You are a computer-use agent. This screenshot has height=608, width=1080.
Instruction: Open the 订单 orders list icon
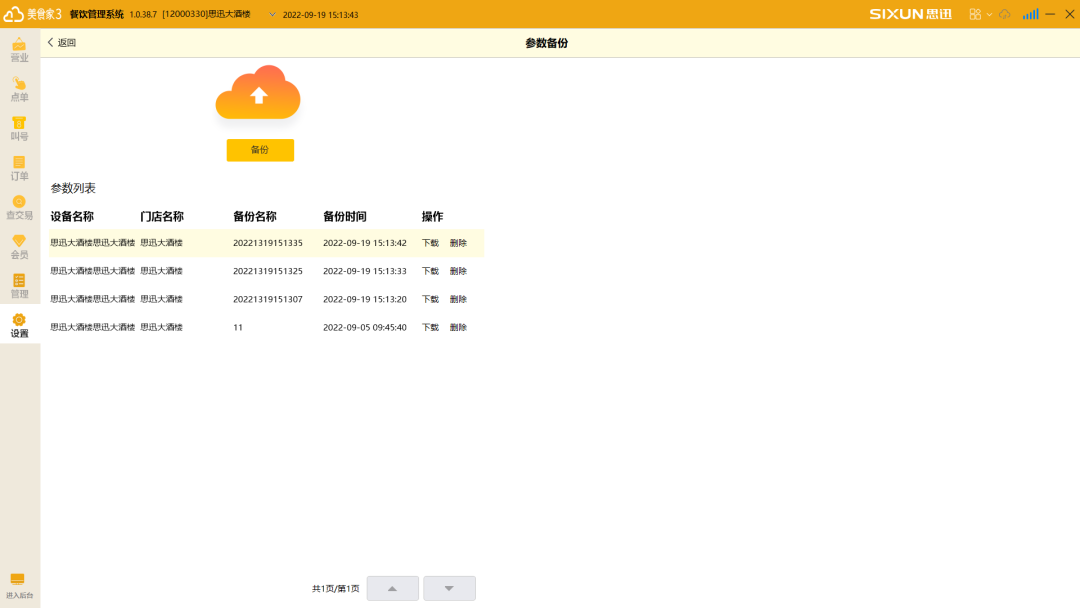pyautogui.click(x=20, y=166)
